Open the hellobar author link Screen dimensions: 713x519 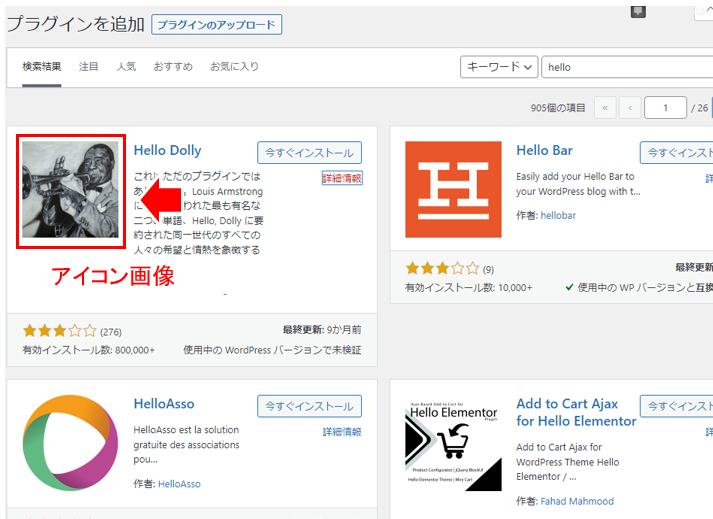pos(558,216)
